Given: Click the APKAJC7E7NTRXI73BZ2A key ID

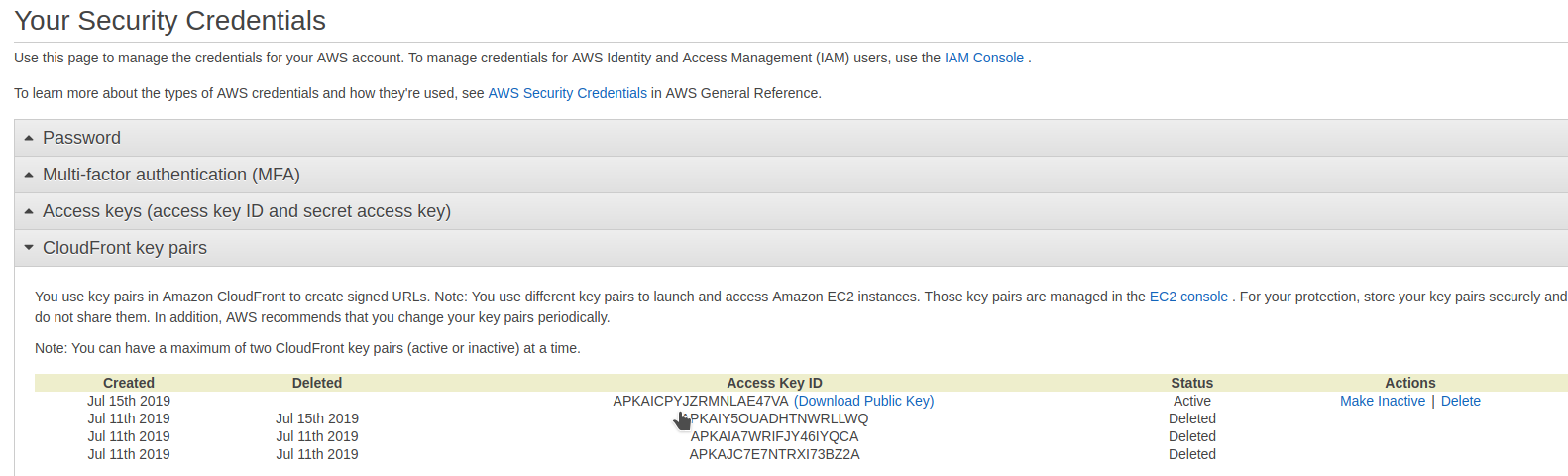Looking at the screenshot, I should (774, 455).
